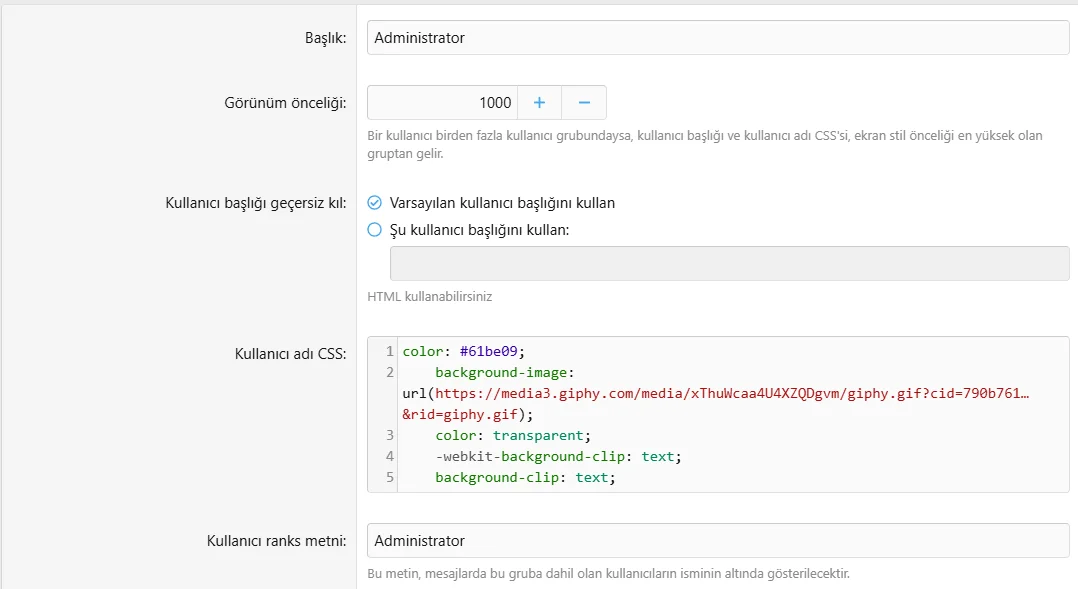Click the 'Kullanıcı adı CSS:' field label
The height and width of the screenshot is (589, 1078).
290,354
